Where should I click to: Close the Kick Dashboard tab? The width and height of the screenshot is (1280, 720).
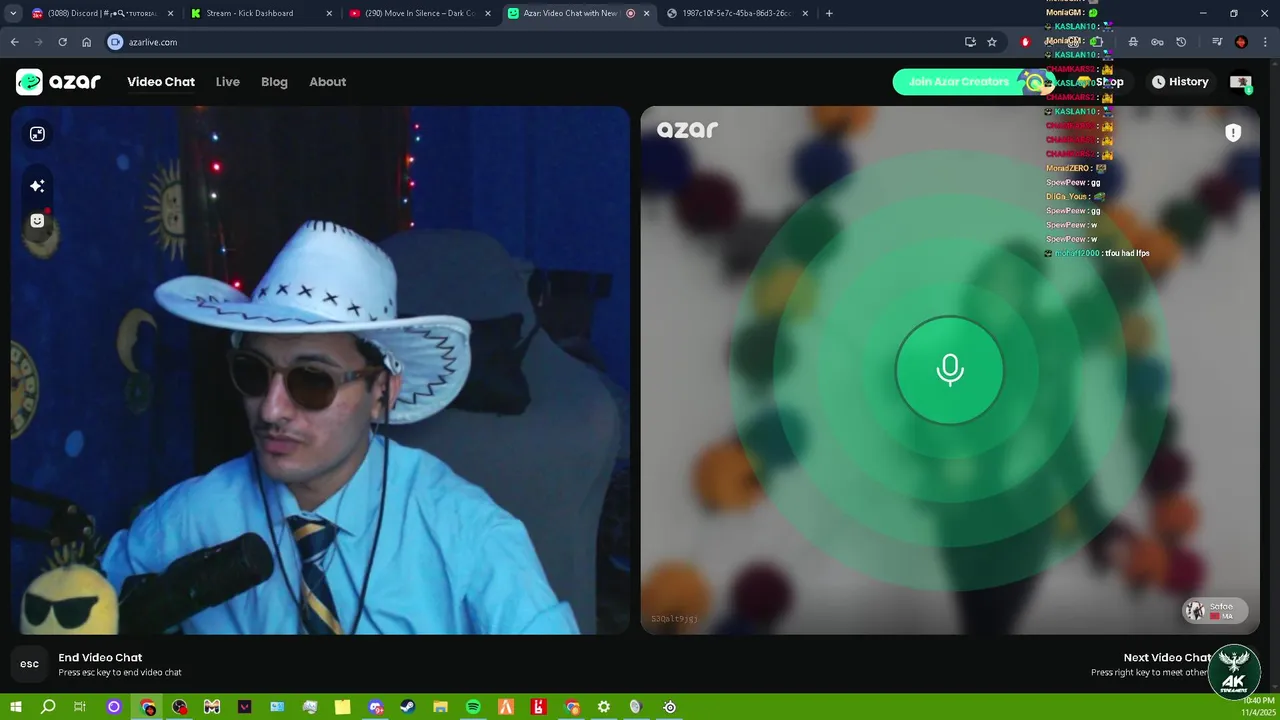point(329,13)
